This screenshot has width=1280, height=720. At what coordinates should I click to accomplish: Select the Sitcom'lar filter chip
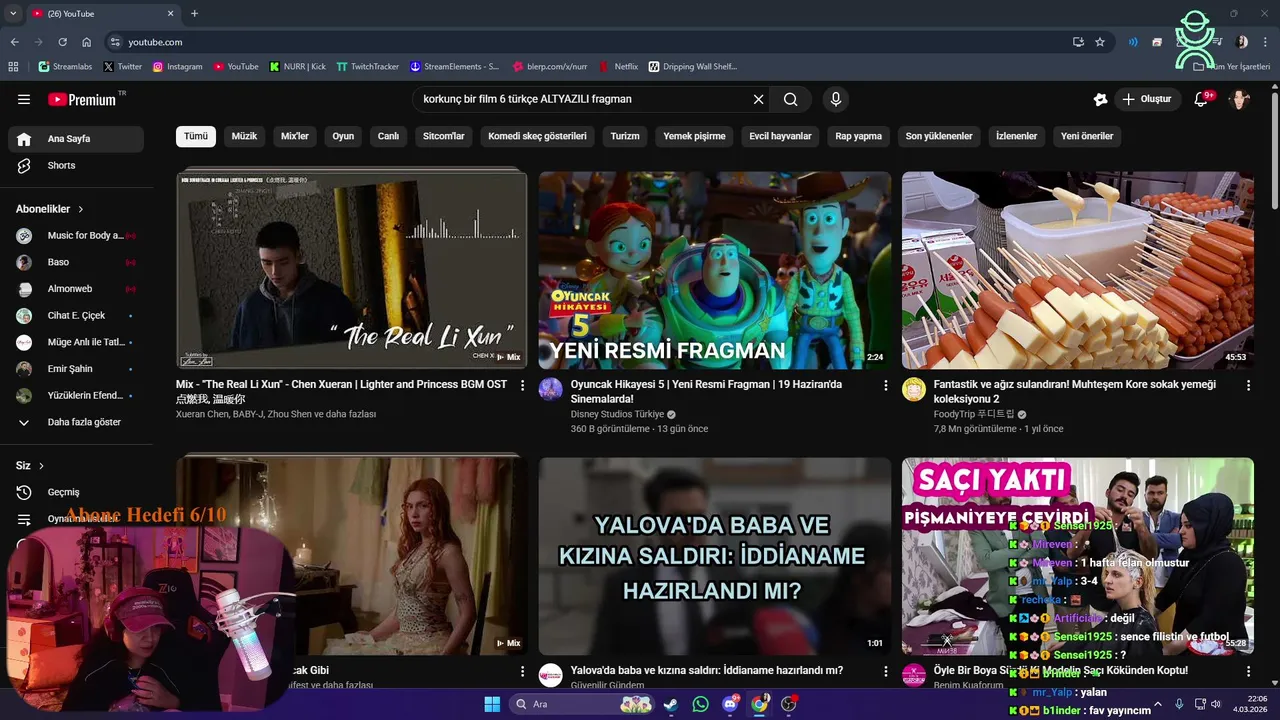(x=444, y=136)
